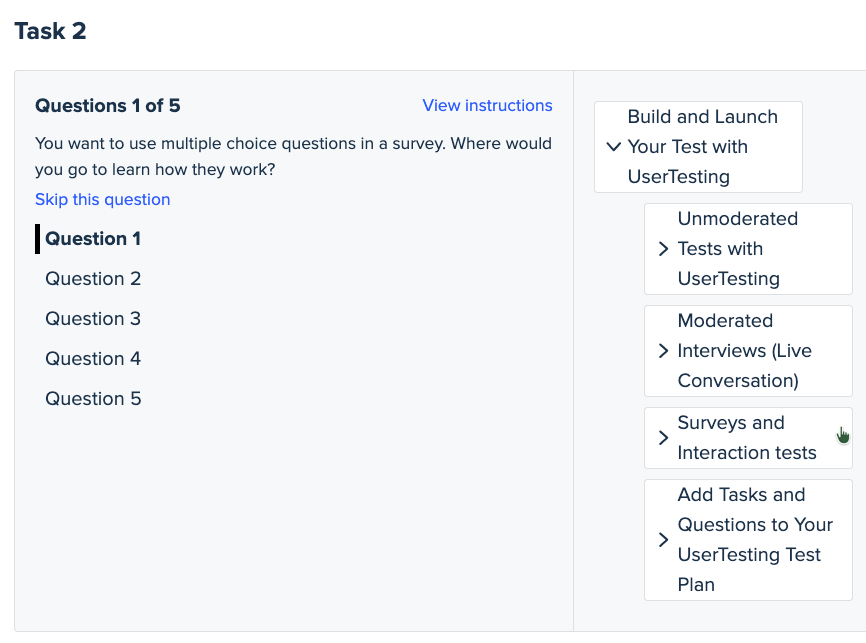866x643 pixels.
Task: Click the arrow next to Add Tasks and Questions
Action: (x=663, y=539)
